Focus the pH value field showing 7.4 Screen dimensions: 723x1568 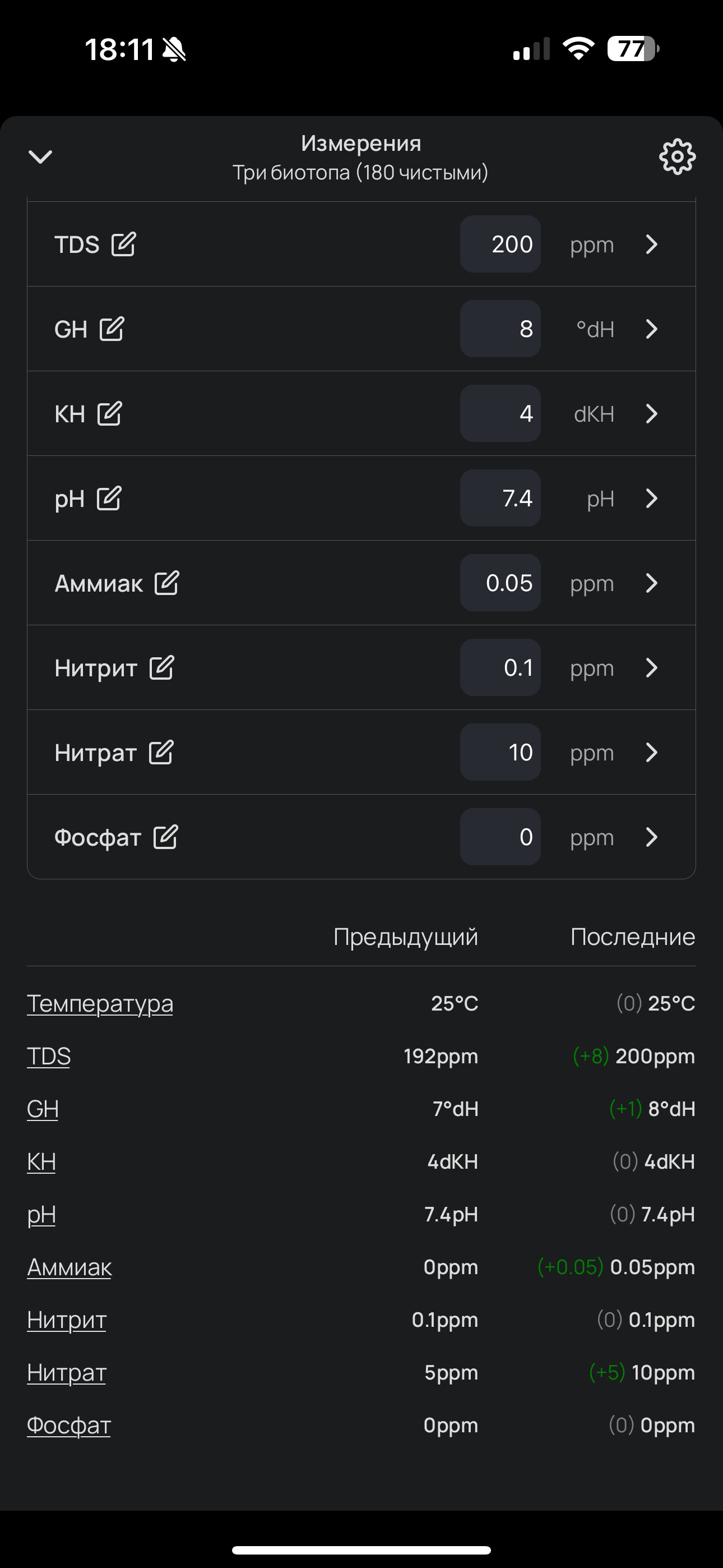(x=500, y=498)
